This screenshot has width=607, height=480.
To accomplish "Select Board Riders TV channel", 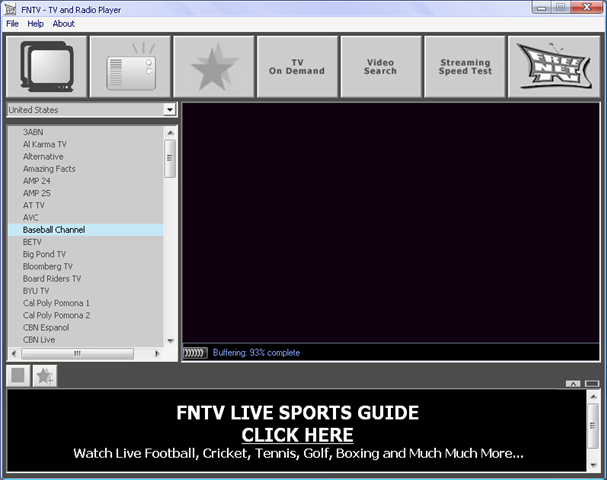I will [86, 278].
